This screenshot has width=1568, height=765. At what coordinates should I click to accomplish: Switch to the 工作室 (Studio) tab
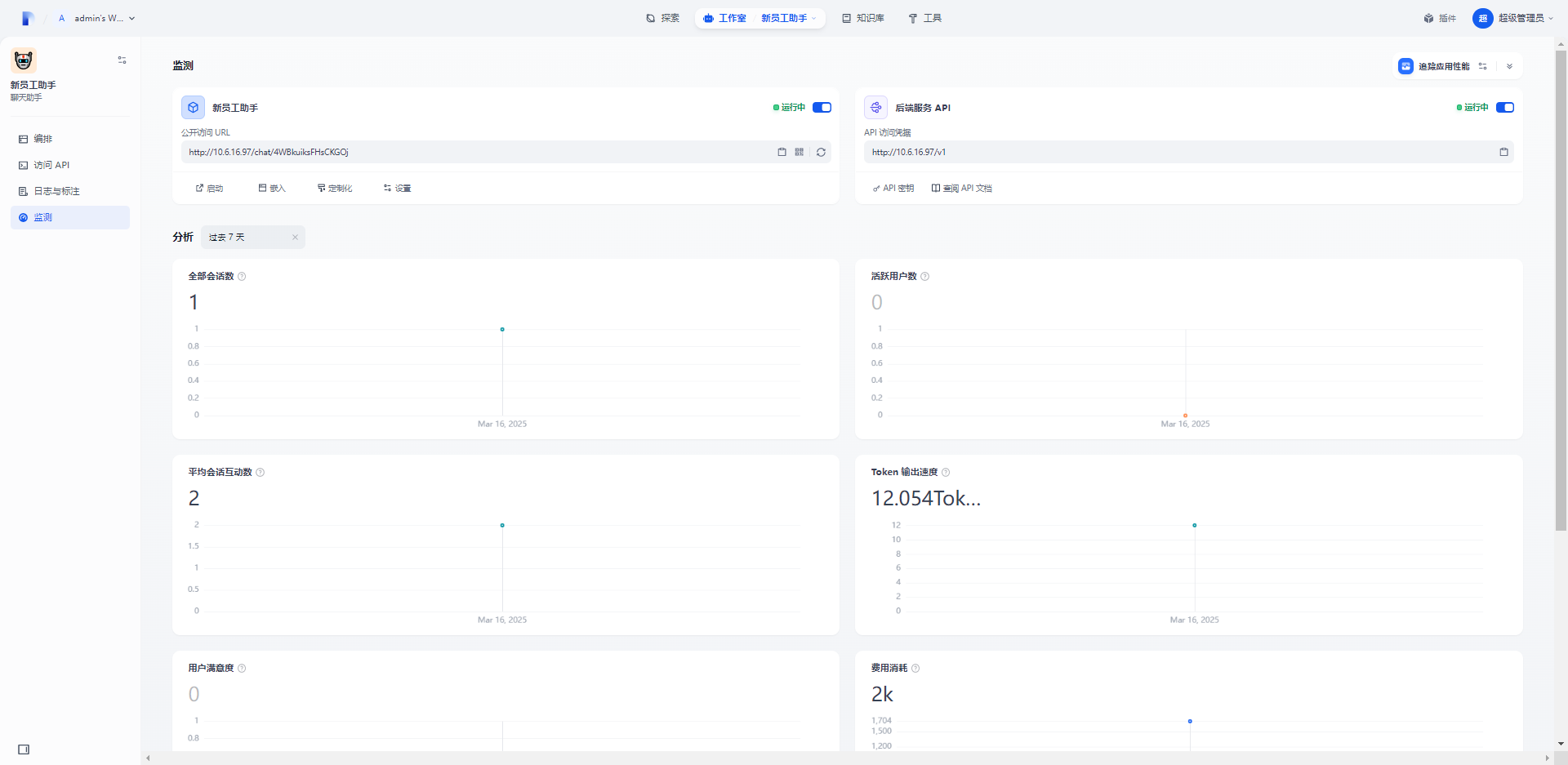click(x=724, y=18)
